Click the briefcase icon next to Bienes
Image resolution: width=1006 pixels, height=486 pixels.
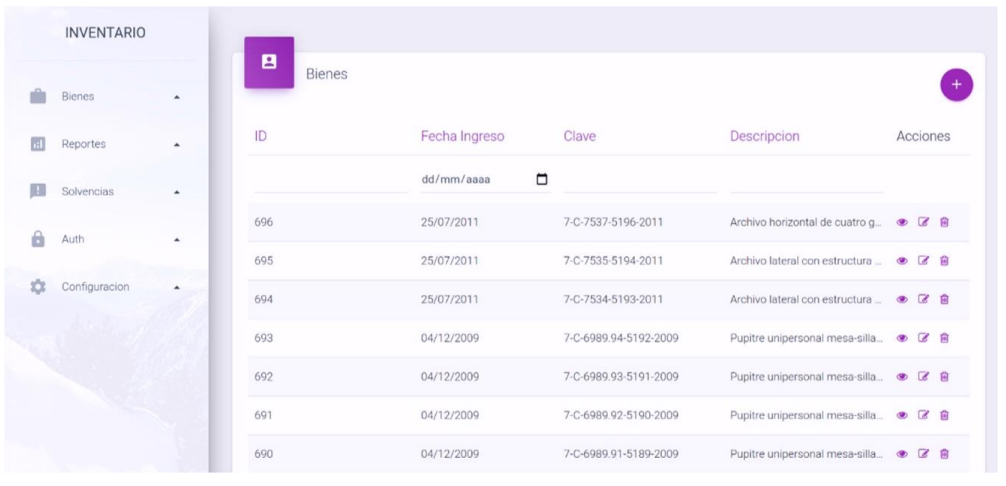pyautogui.click(x=38, y=96)
